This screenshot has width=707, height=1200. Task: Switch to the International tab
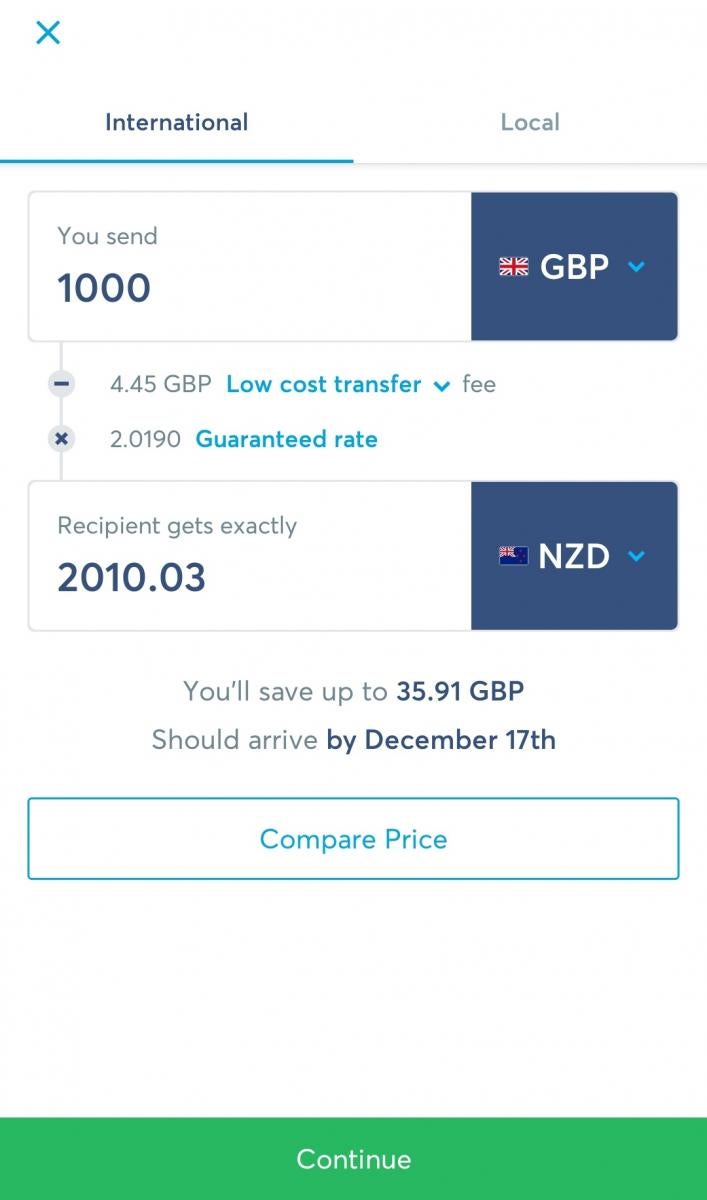pyautogui.click(x=176, y=123)
